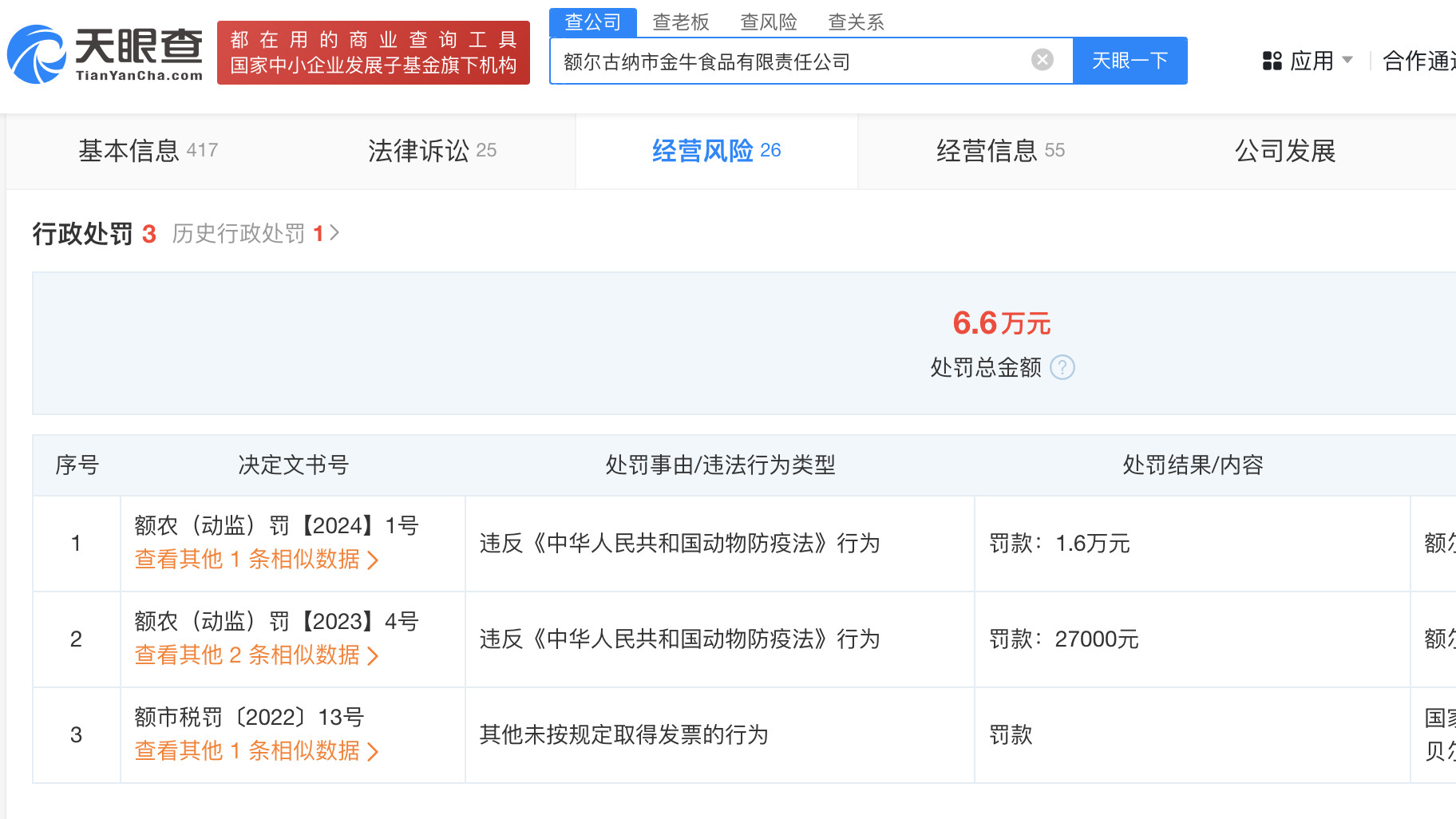Select the 查公司 search tab
The width and height of the screenshot is (1456, 819).
pyautogui.click(x=592, y=22)
